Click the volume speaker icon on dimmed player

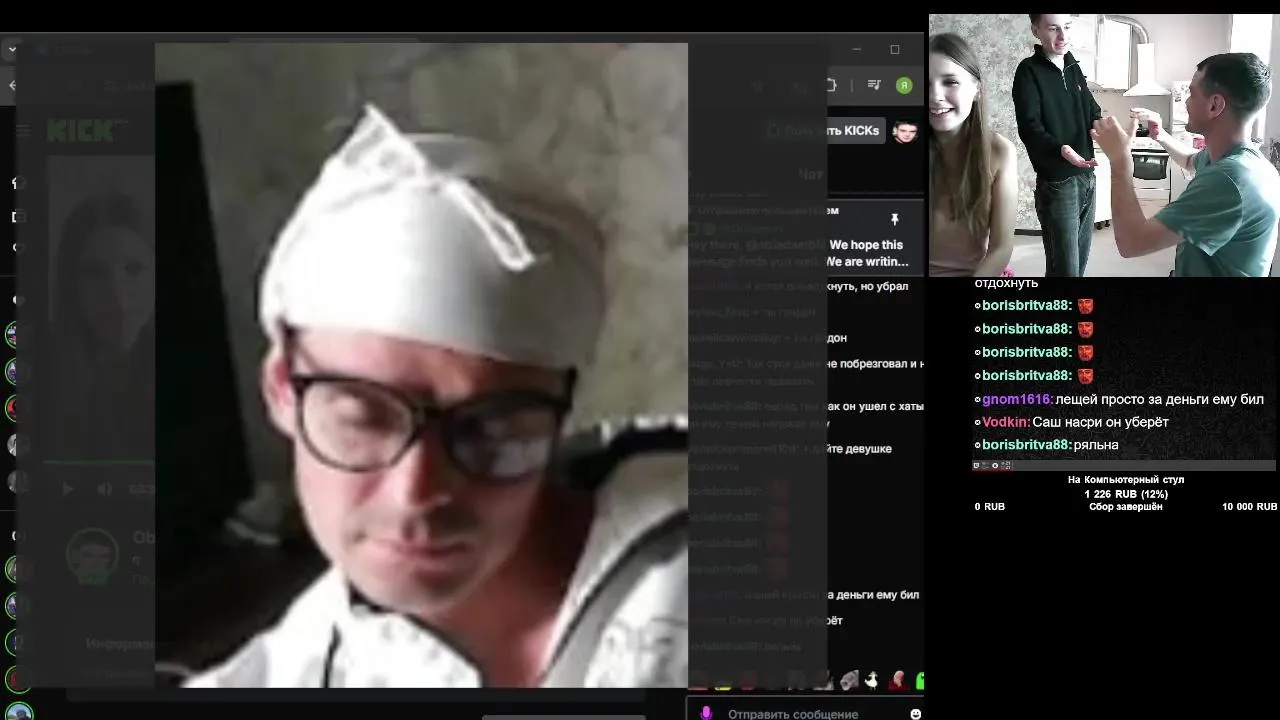click(x=105, y=489)
